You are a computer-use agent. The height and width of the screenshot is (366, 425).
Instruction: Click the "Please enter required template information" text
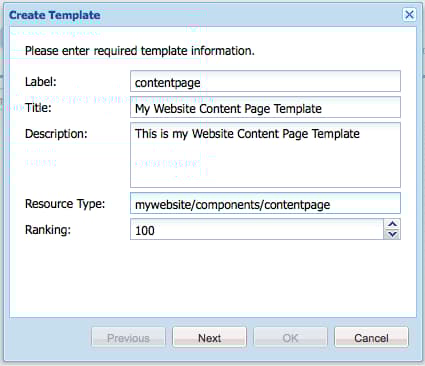click(140, 51)
